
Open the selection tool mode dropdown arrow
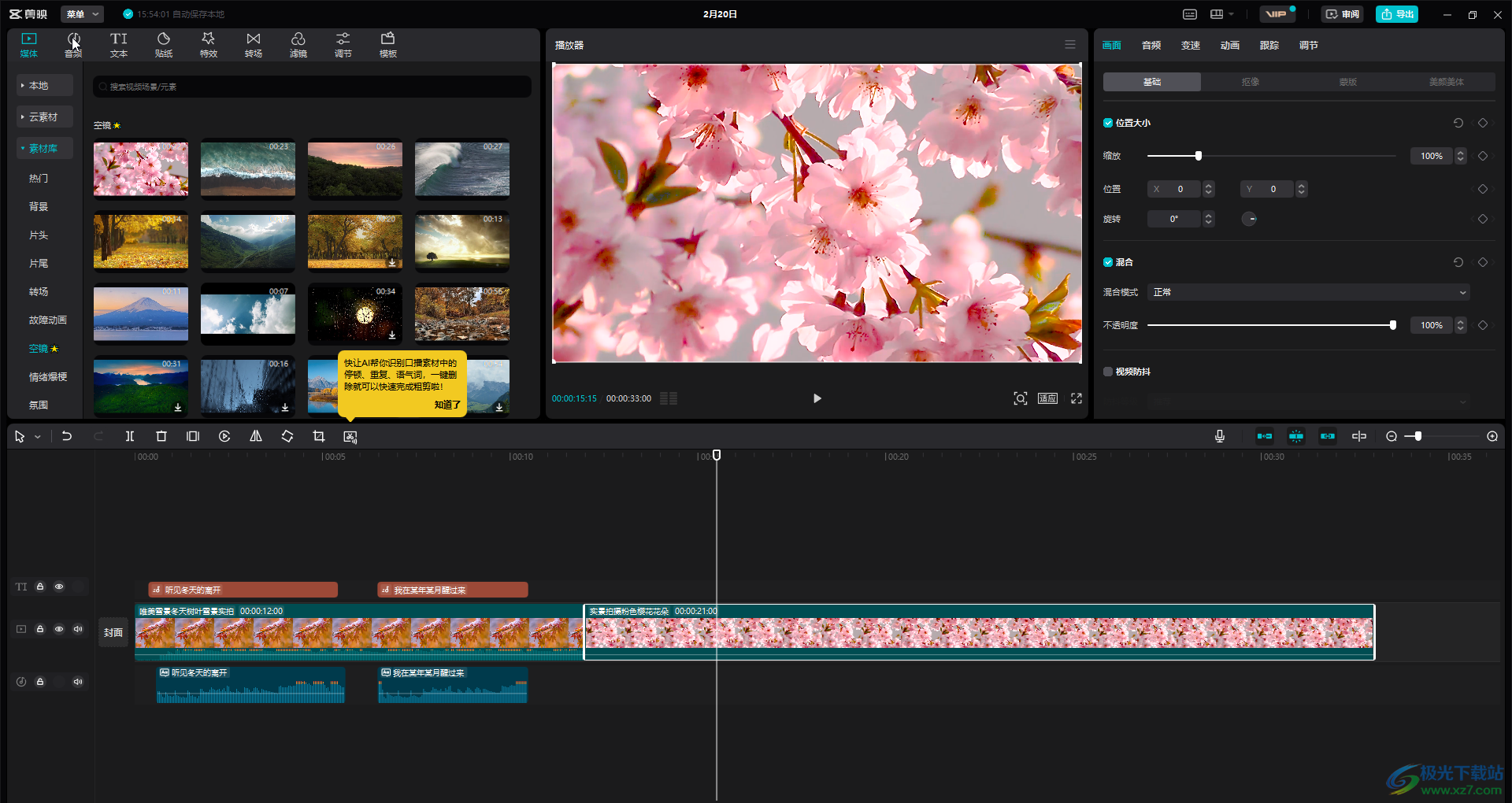point(37,437)
